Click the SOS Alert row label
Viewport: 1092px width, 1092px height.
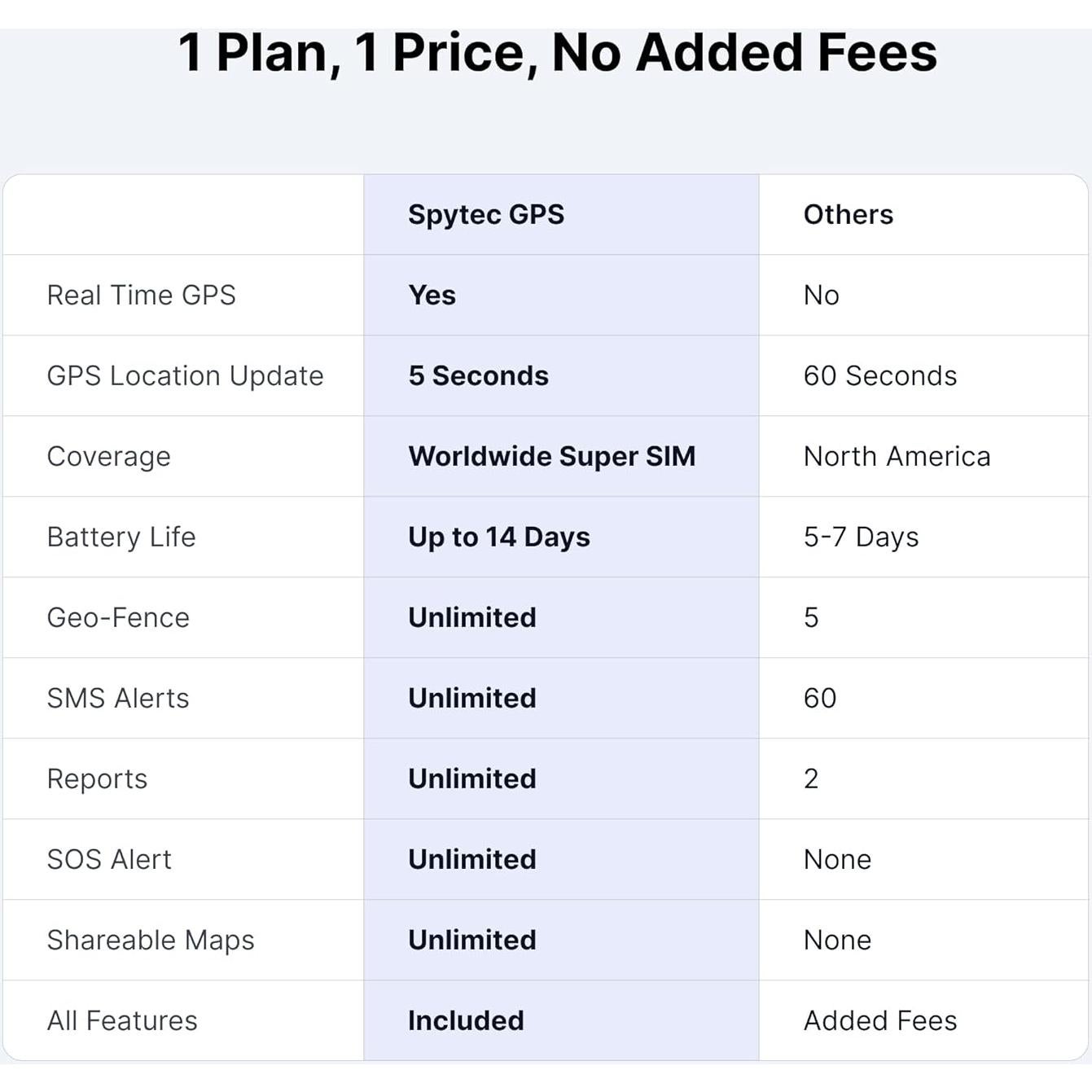click(x=109, y=859)
